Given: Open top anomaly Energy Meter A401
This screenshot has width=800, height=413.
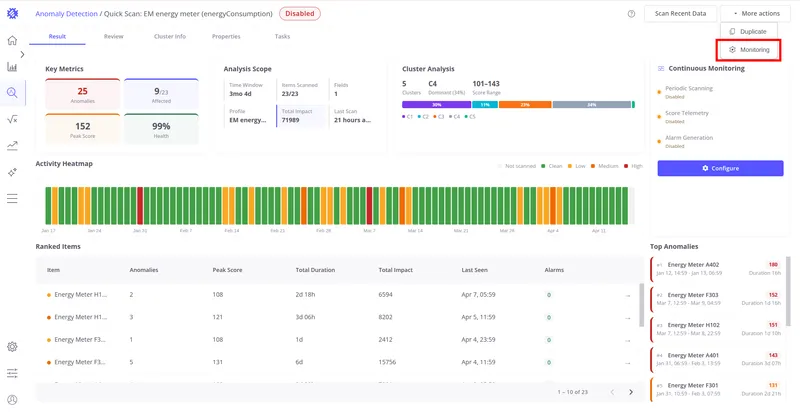Looking at the screenshot, I should tap(716, 359).
